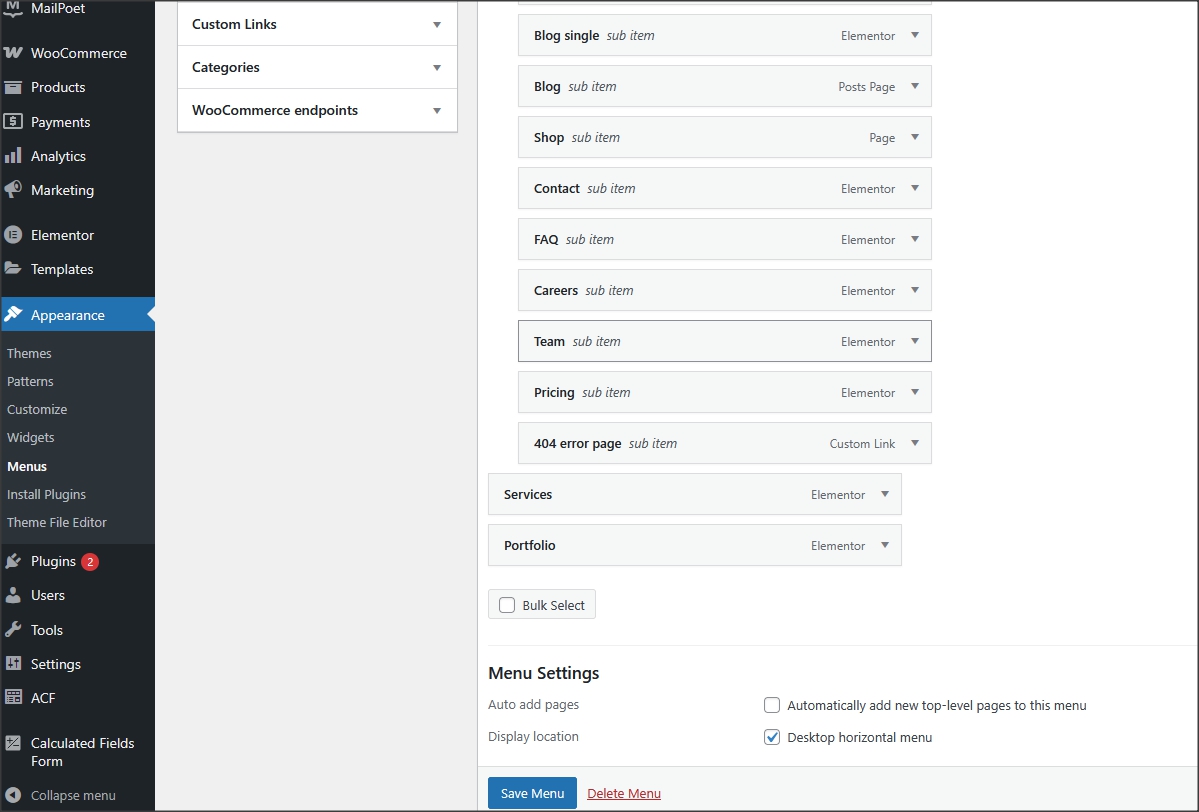The height and width of the screenshot is (812, 1199).
Task: Click the Products sidebar icon
Action: tap(13, 87)
